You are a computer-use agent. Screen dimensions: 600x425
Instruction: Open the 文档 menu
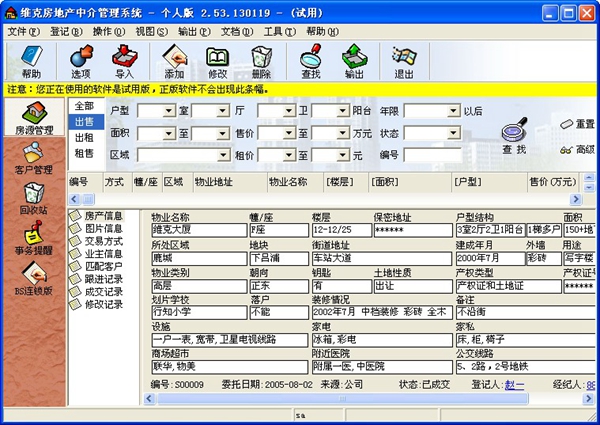(237, 32)
